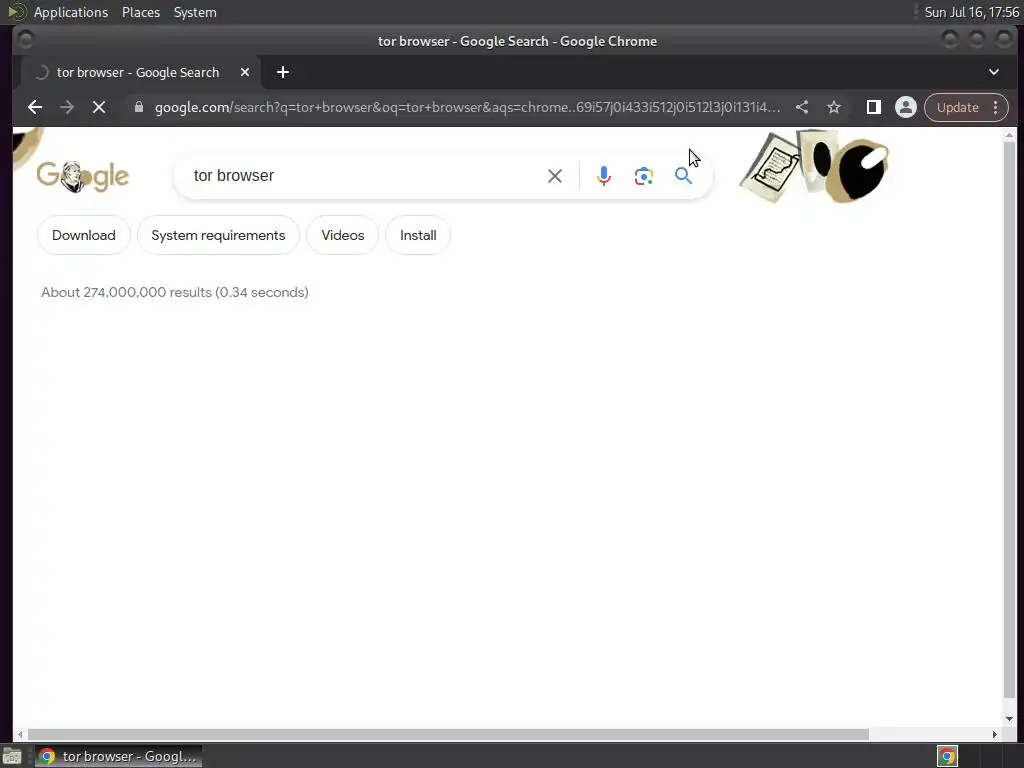1024x768 pixels.
Task: Click the horizontal scrollbar thumb
Action: tap(448, 735)
